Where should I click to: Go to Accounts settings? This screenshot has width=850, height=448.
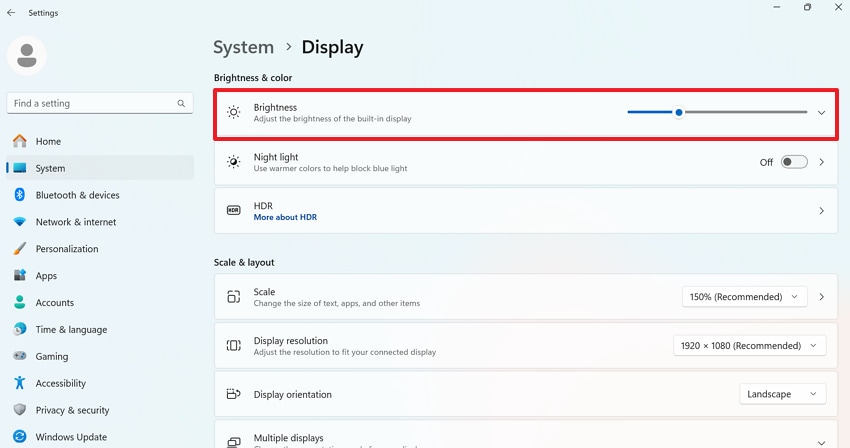point(100,302)
